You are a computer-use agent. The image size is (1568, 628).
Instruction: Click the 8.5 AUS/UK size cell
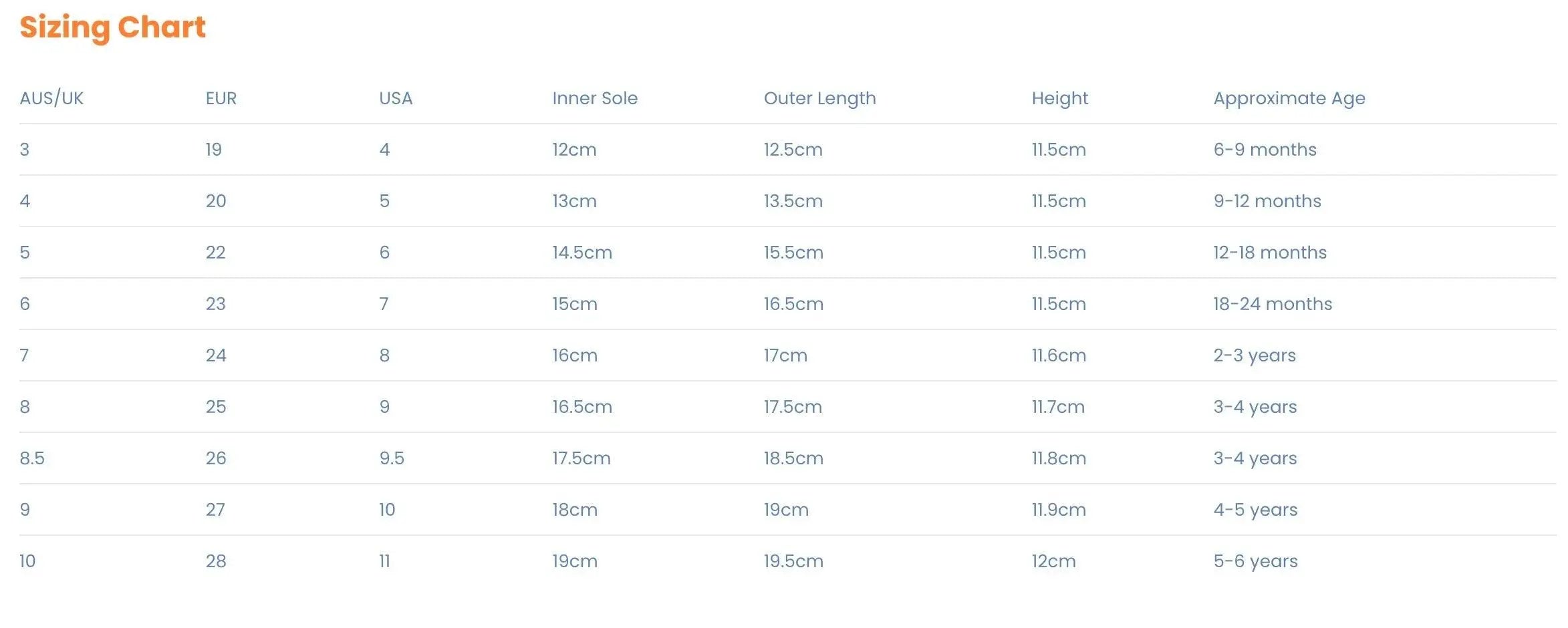point(32,458)
